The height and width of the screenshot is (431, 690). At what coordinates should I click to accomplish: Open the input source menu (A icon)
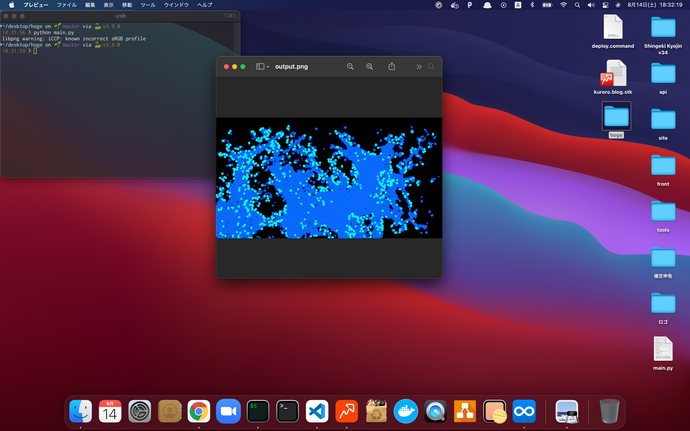[518, 5]
